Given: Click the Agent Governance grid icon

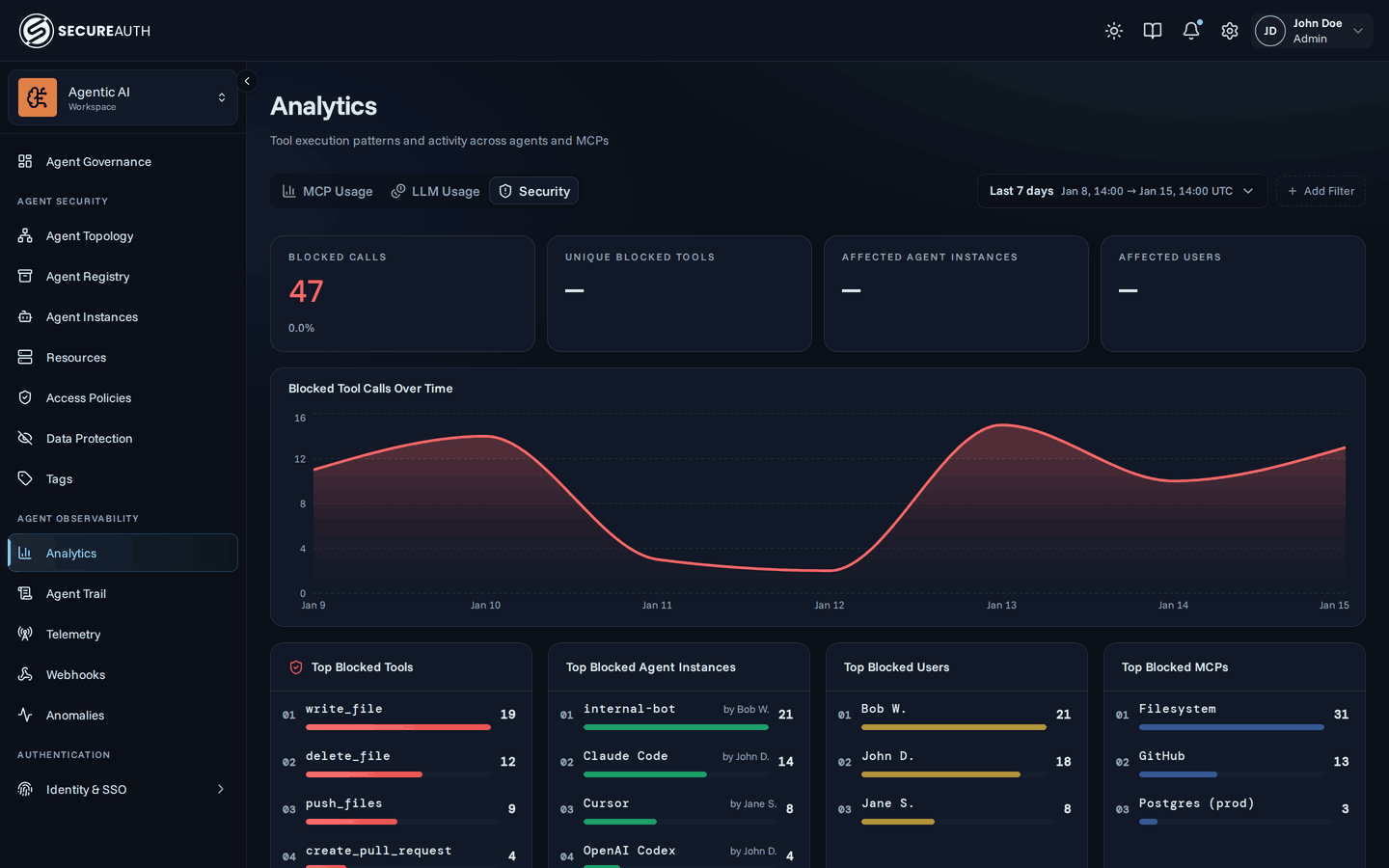Looking at the screenshot, I should [25, 161].
